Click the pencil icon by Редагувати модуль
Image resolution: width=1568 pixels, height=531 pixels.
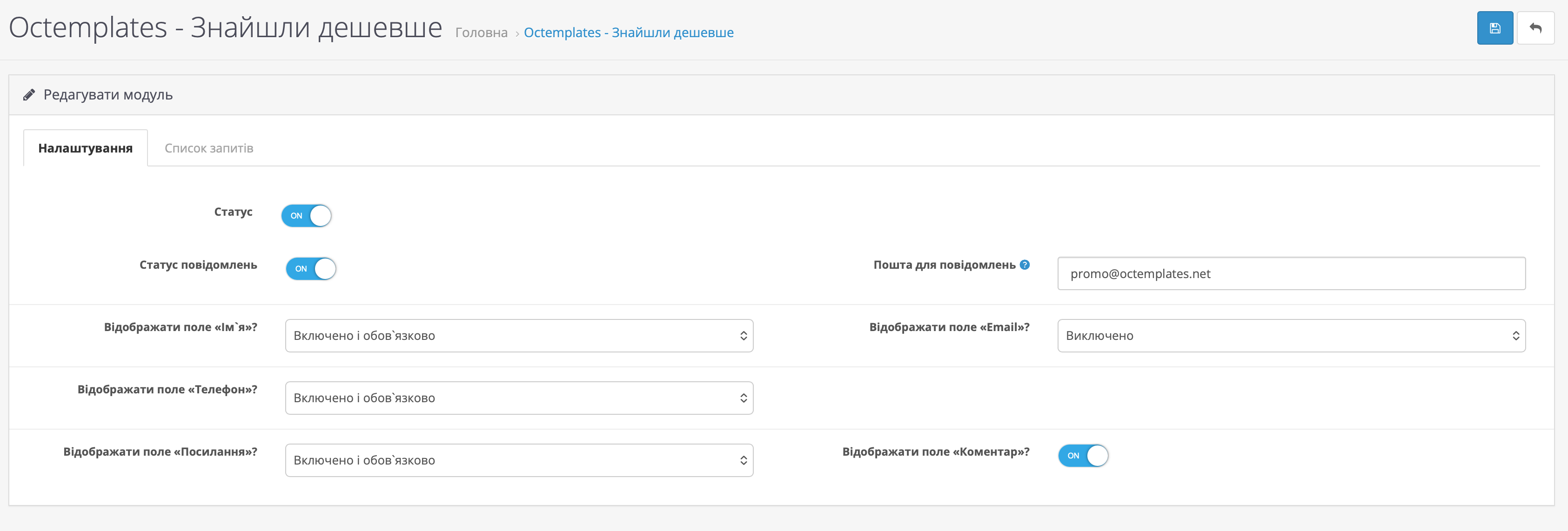(x=28, y=95)
